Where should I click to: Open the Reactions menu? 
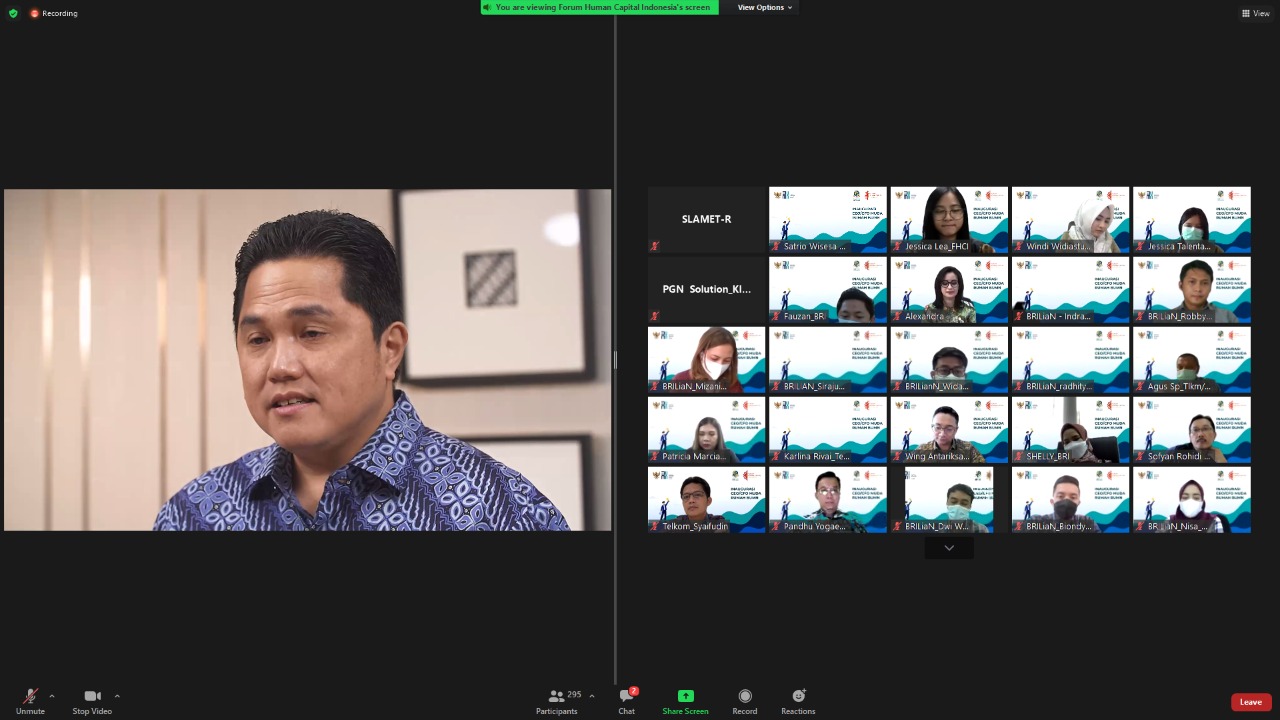click(798, 696)
